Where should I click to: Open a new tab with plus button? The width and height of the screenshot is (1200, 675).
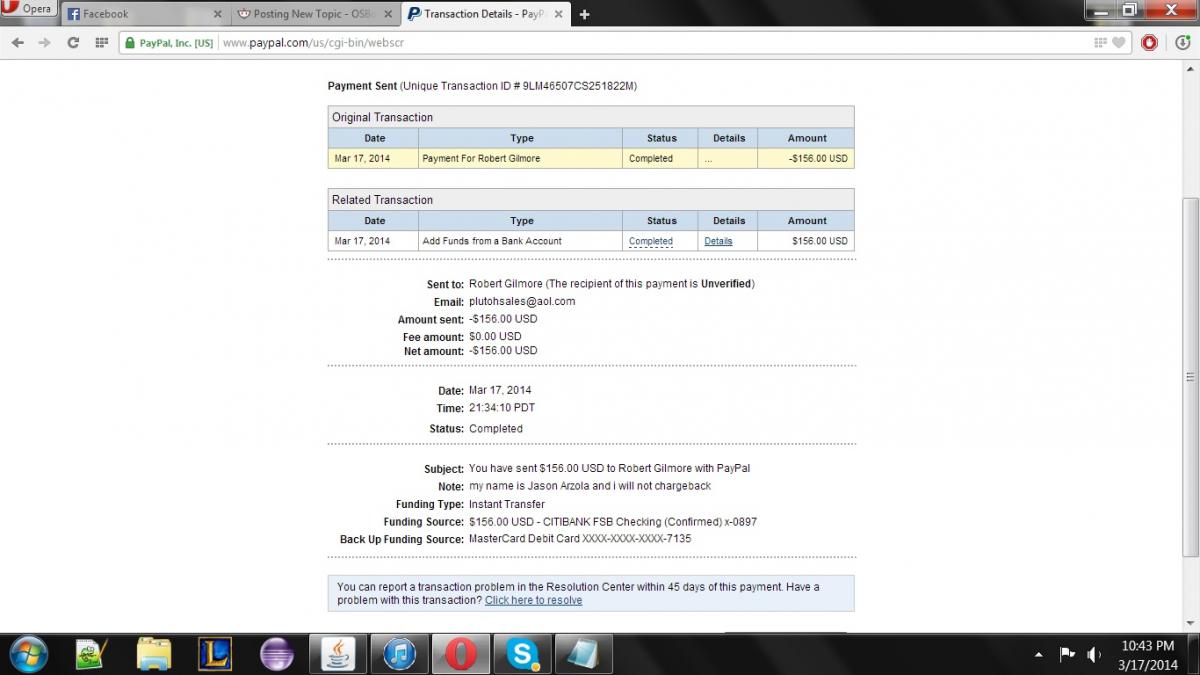pyautogui.click(x=584, y=14)
